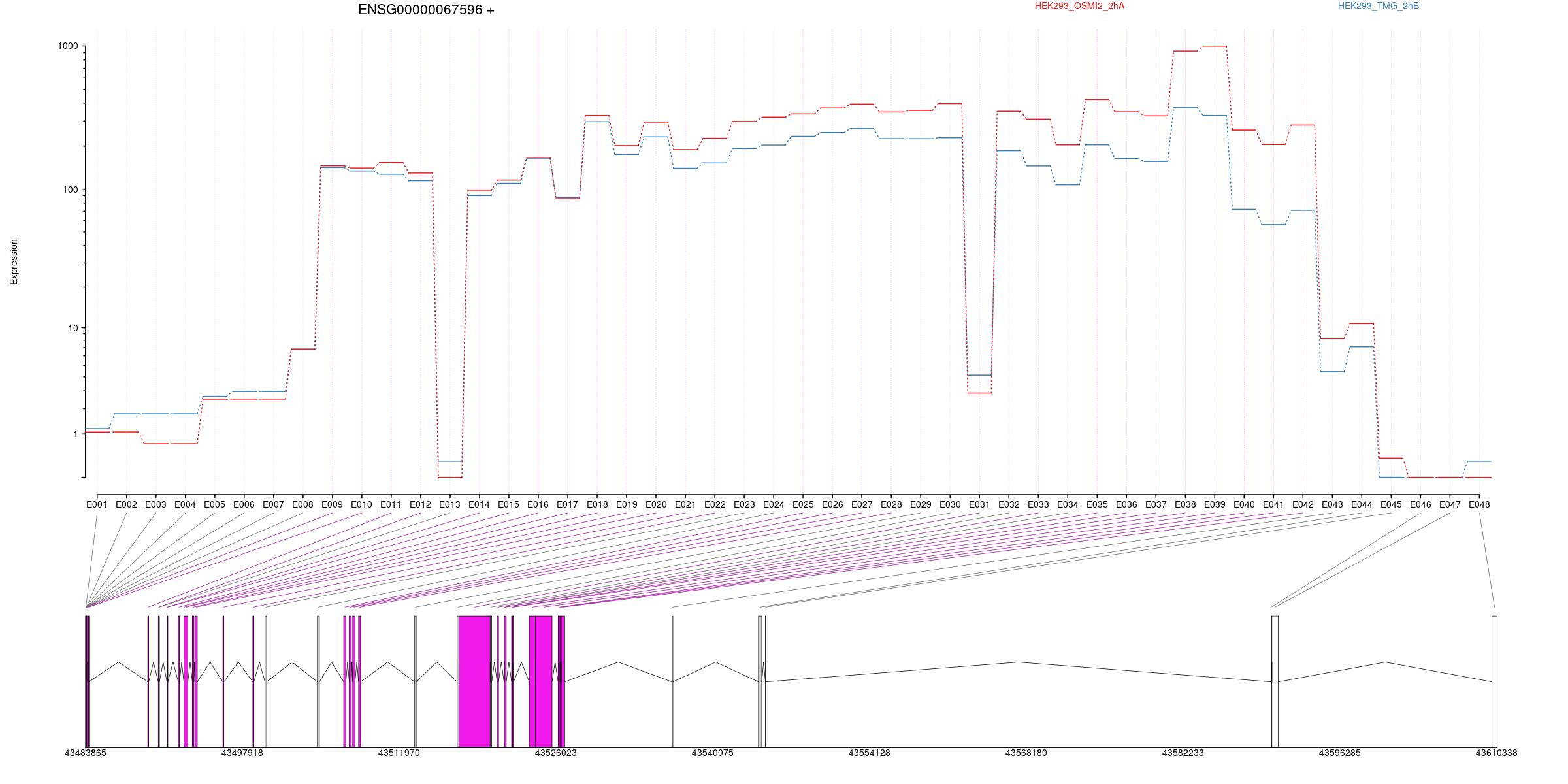Select exon bin label E025
This screenshot has width=1568, height=784.
[803, 504]
